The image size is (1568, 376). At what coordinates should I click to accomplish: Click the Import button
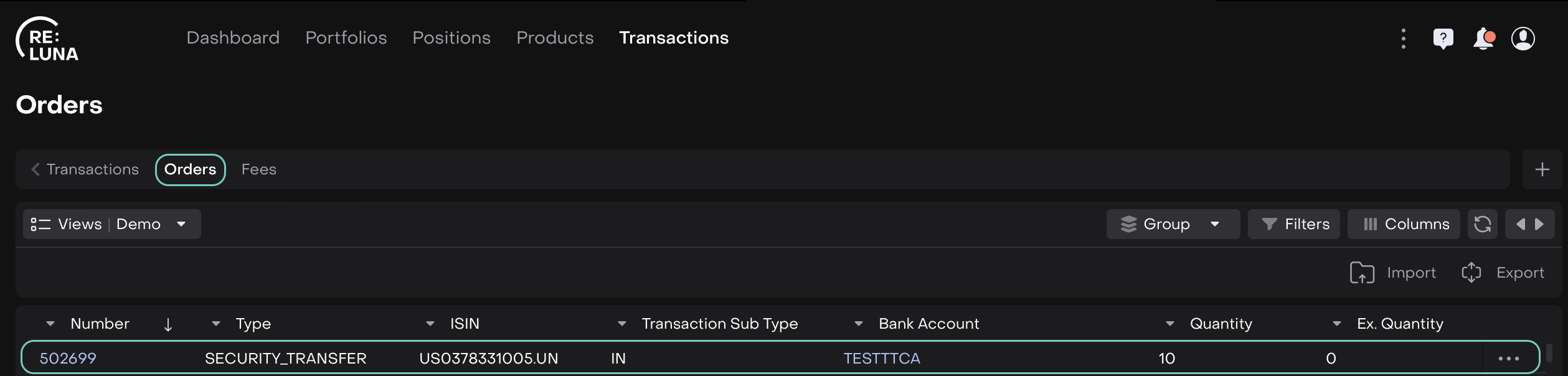1393,273
